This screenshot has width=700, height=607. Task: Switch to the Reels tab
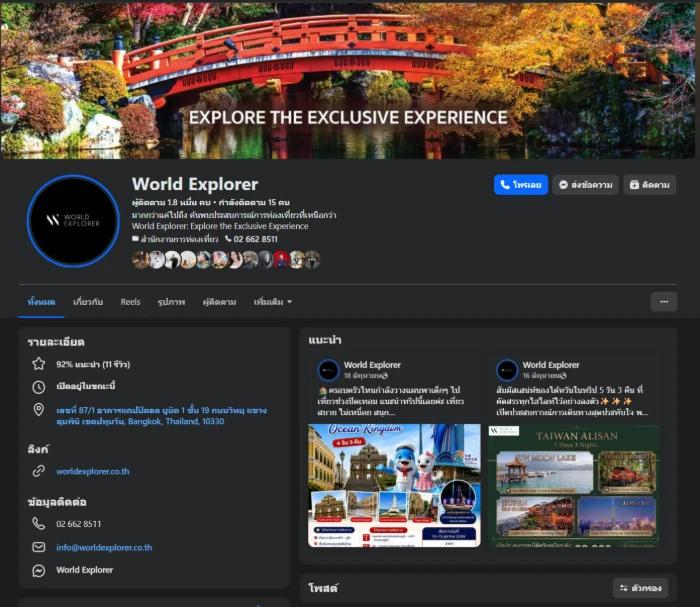[130, 302]
